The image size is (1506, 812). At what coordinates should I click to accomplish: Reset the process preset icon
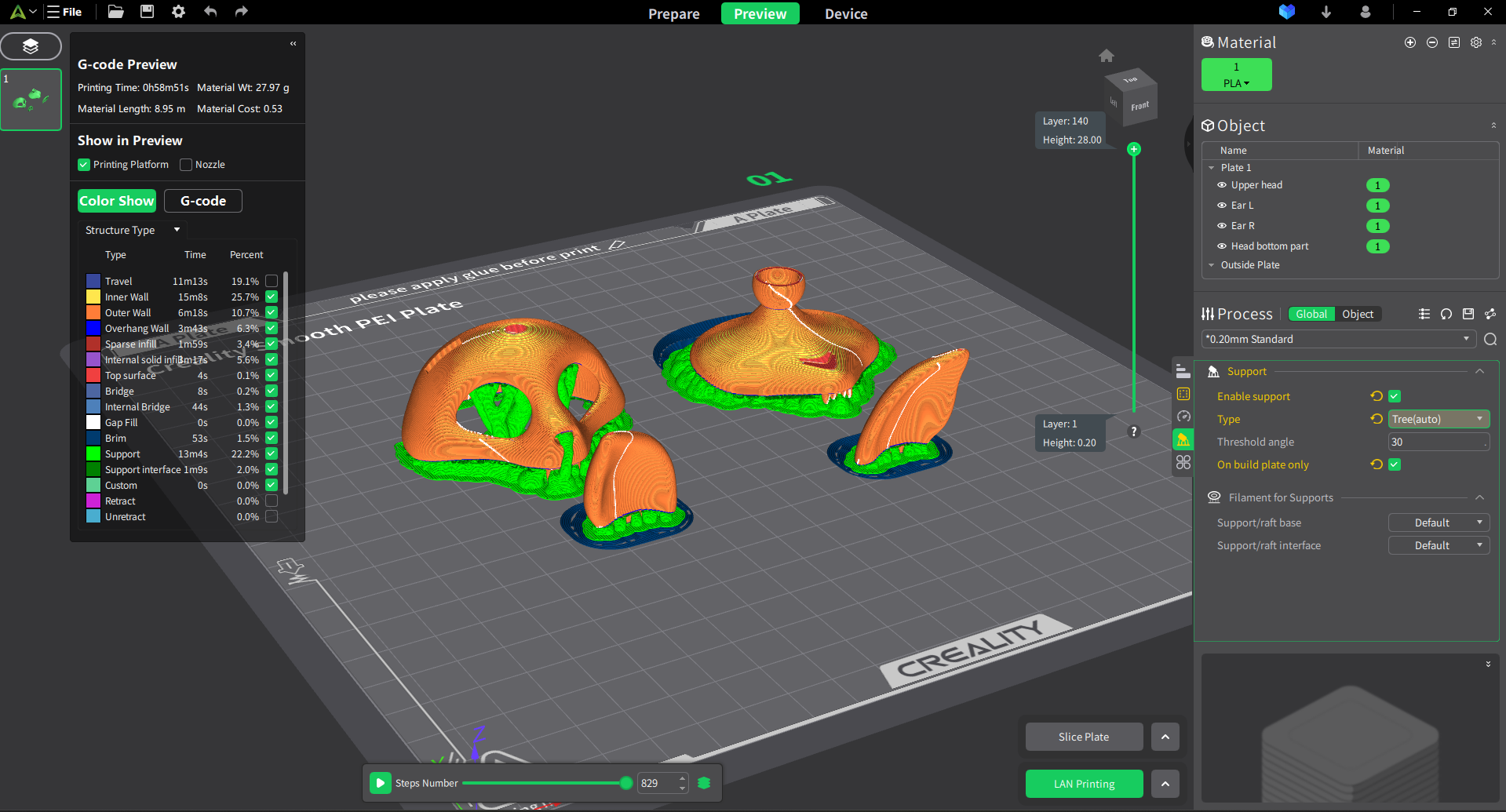[1446, 314]
